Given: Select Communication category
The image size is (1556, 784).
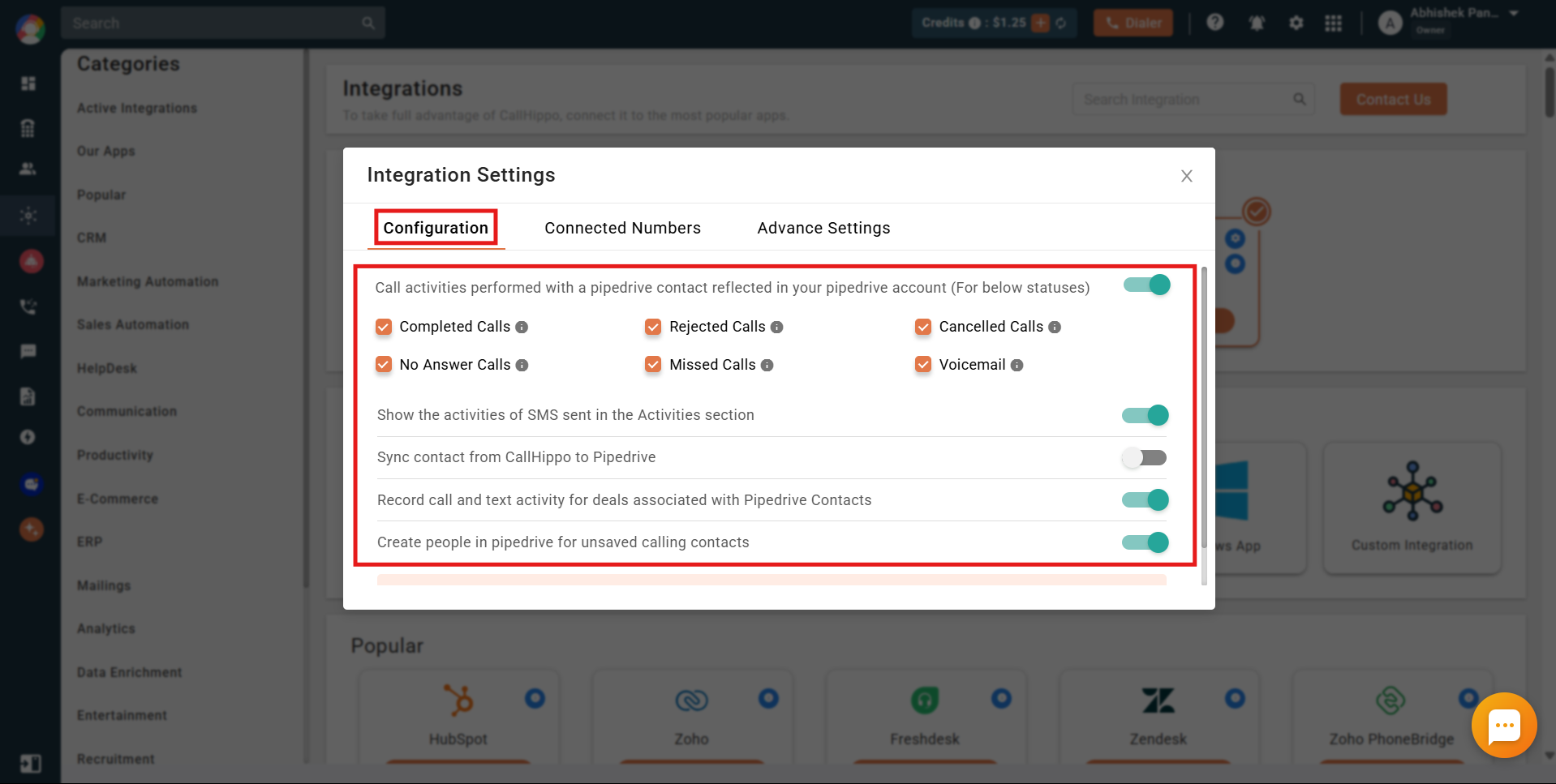Looking at the screenshot, I should pos(127,411).
